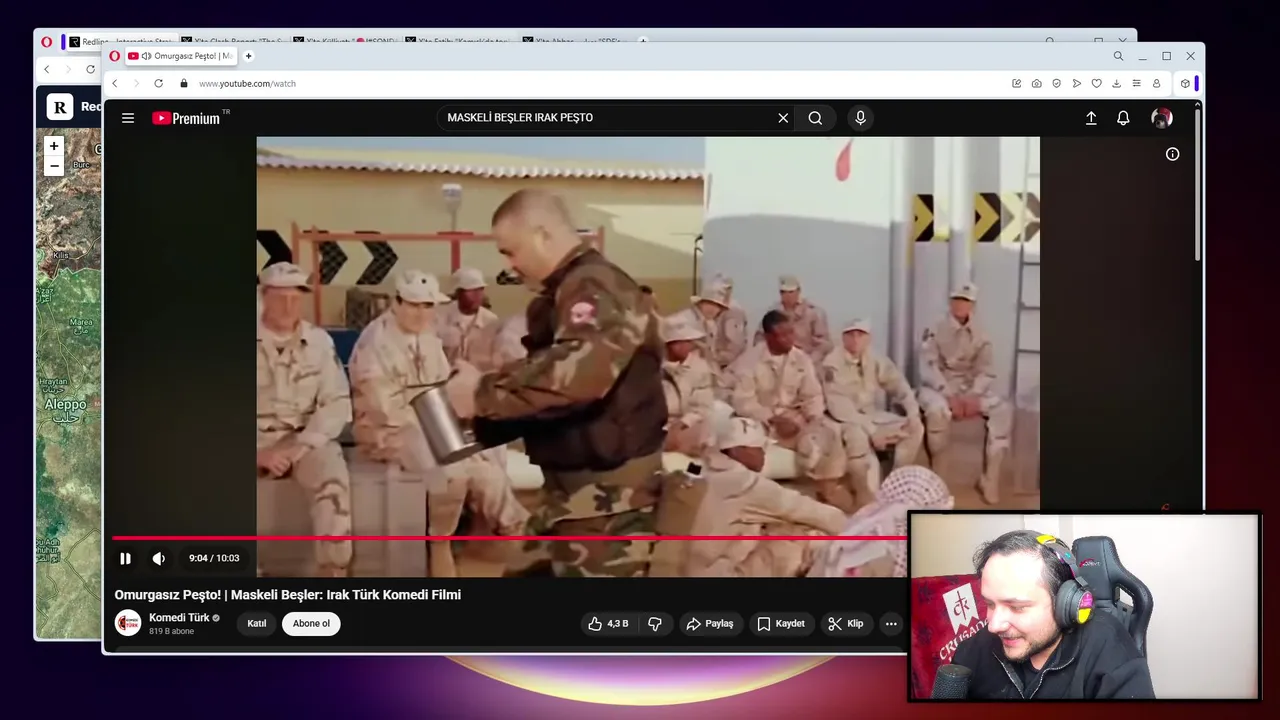Click the video title text
The width and height of the screenshot is (1280, 720).
(x=288, y=595)
